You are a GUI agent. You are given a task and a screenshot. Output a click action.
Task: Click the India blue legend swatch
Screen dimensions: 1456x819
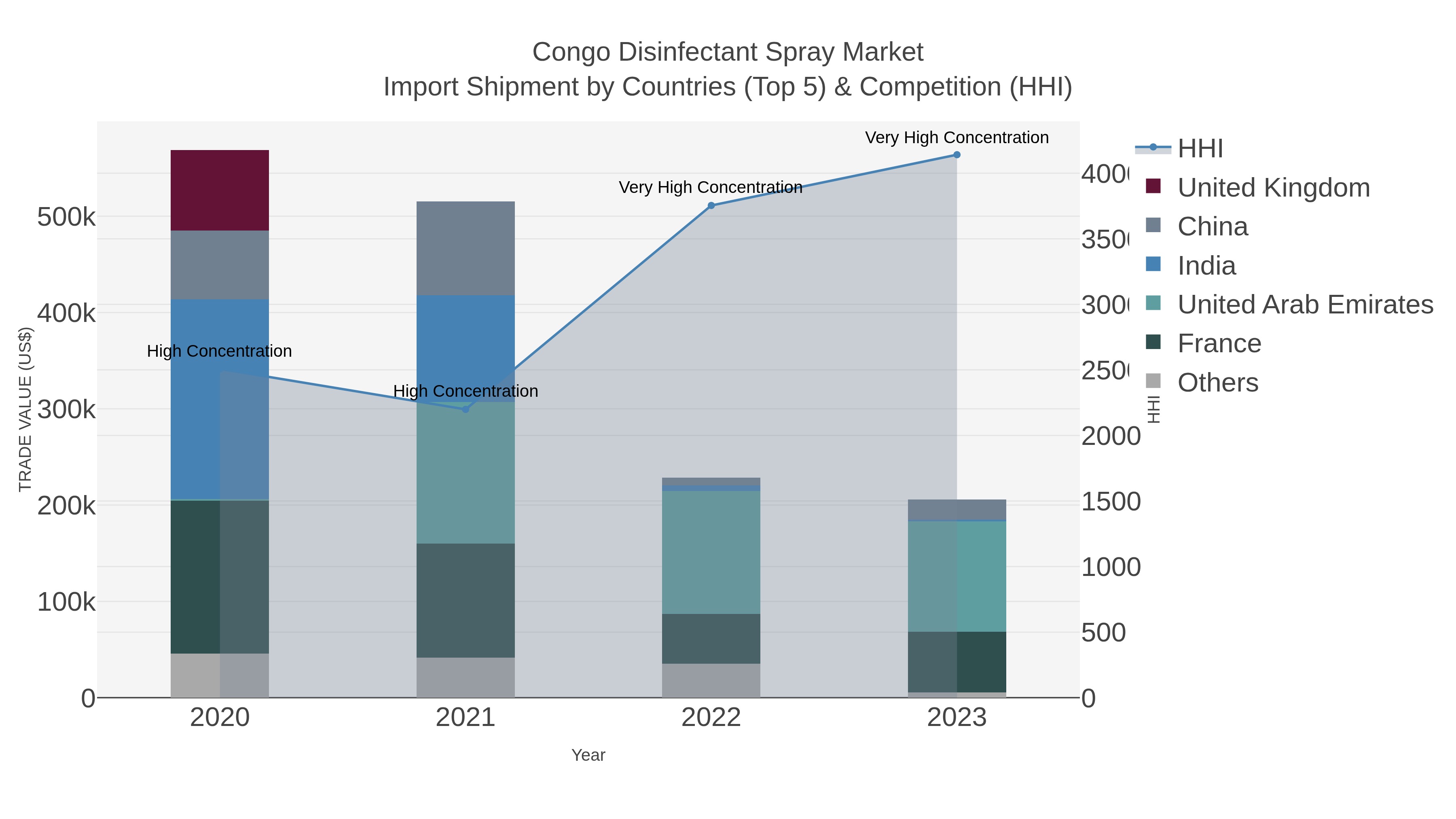pos(1153,264)
